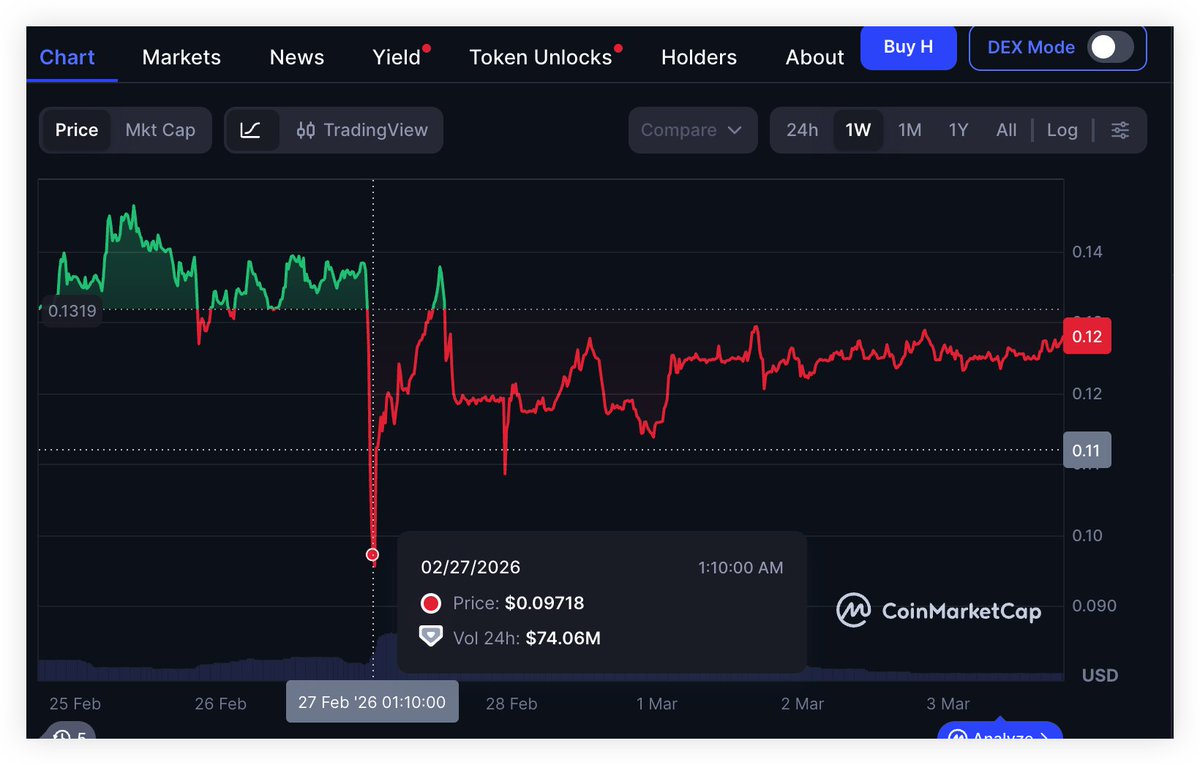Click the Vol 24h $74.06M value
Screen dimensions: 1200x765
(x=563, y=637)
